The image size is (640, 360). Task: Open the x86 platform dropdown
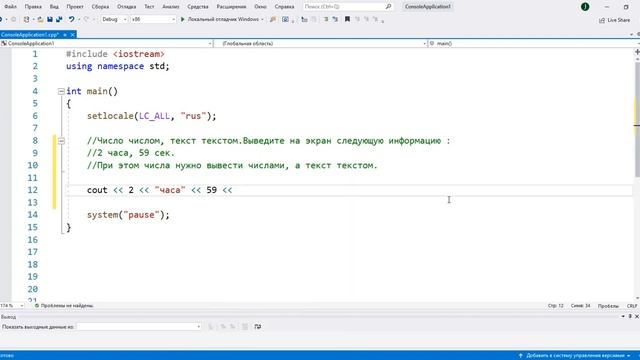[x=153, y=19]
